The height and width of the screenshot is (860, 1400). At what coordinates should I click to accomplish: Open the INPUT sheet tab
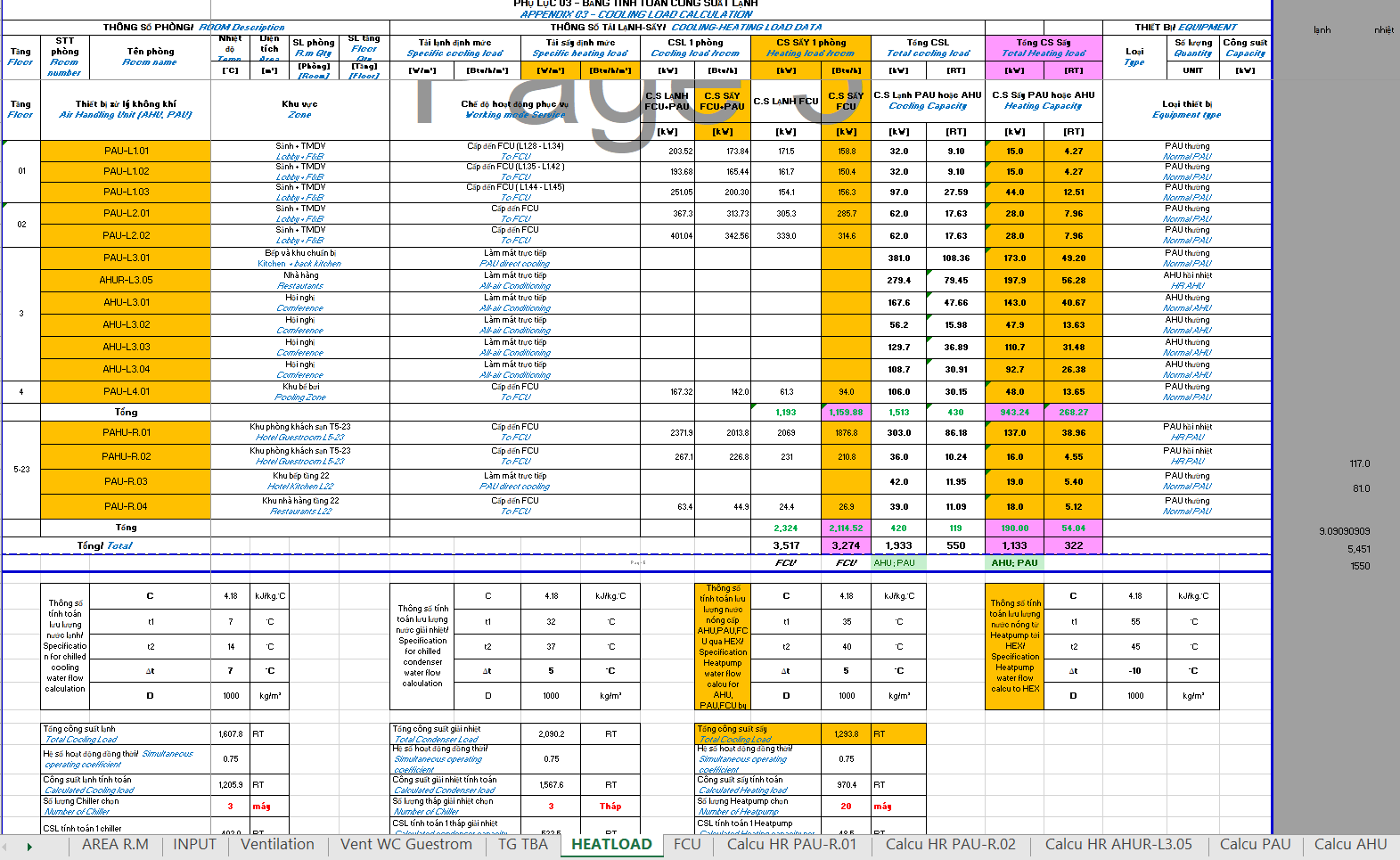coord(194,845)
